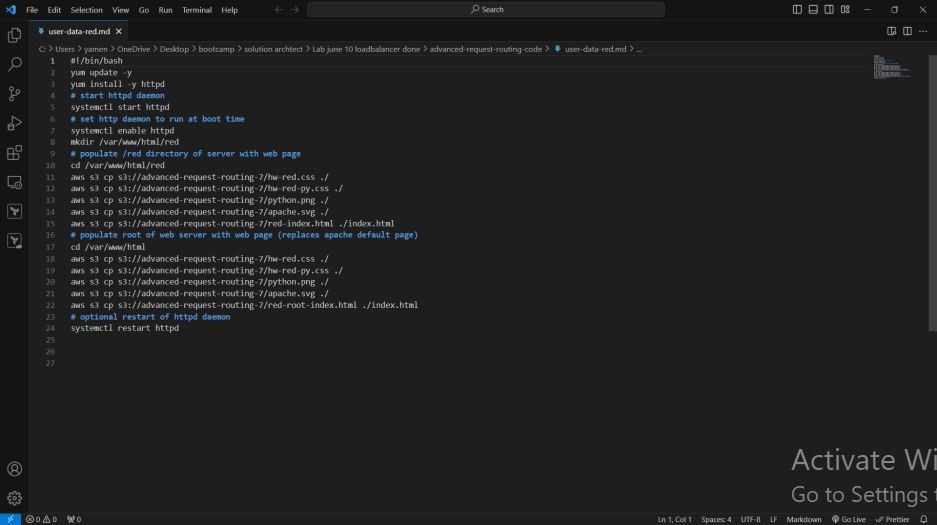Open the Run menu
Image resolution: width=937 pixels, height=525 pixels.
(166, 10)
